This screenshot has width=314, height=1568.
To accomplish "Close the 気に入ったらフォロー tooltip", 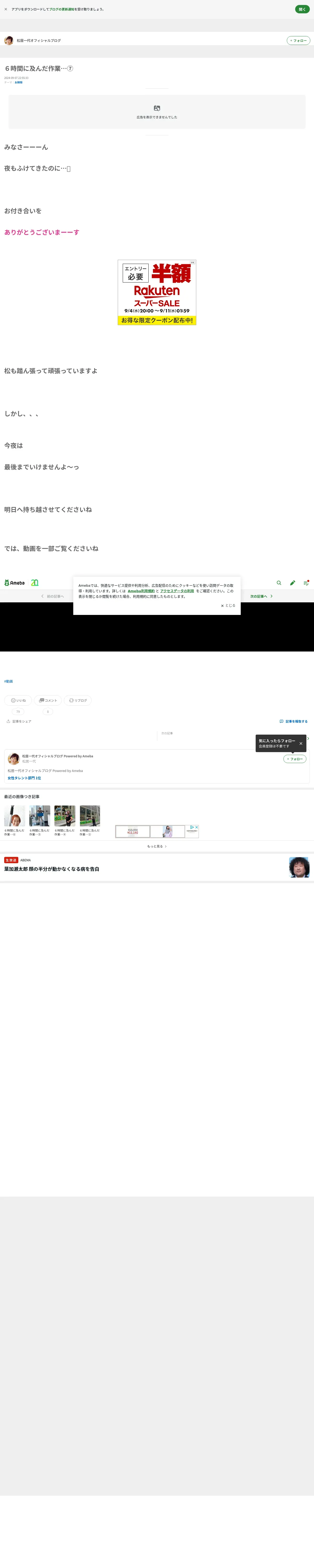I will [x=301, y=743].
